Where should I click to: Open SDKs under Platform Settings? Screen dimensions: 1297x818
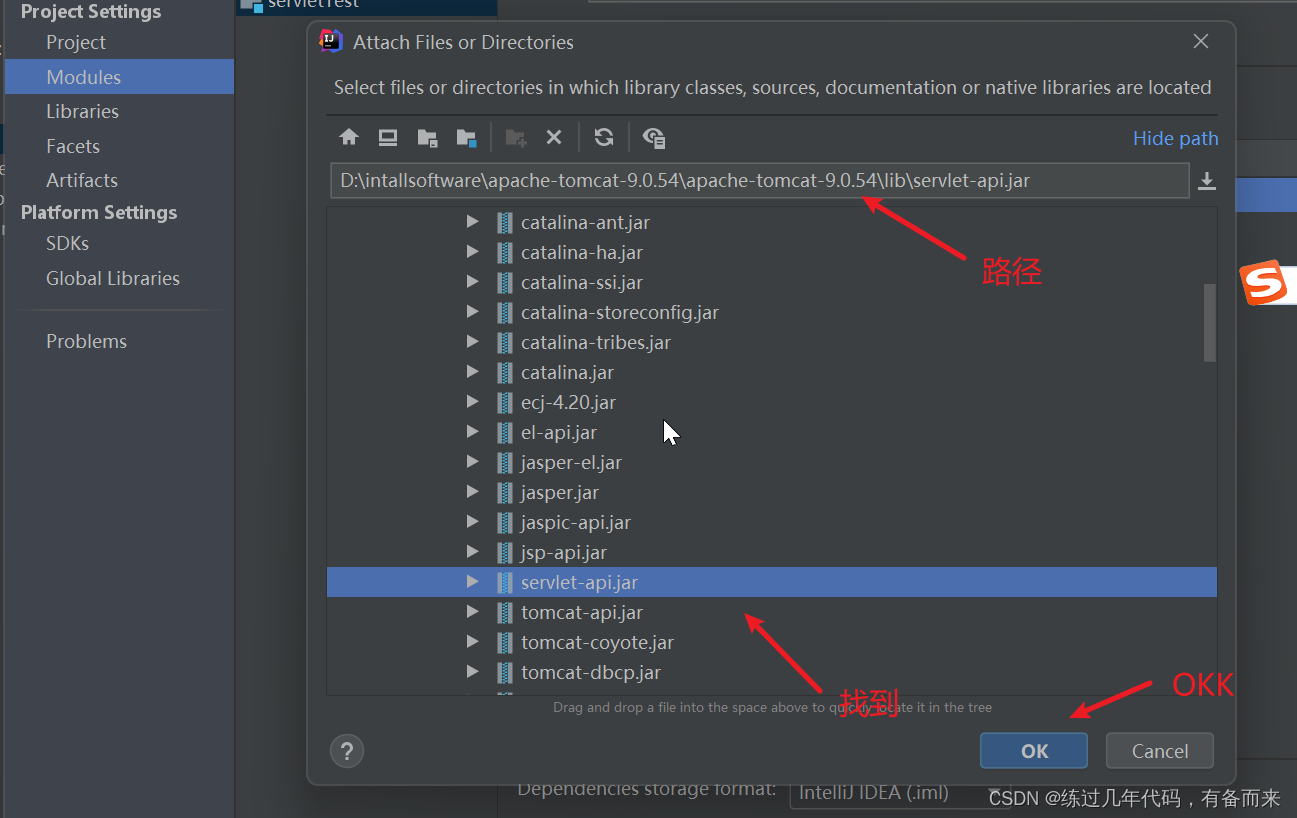tap(67, 243)
